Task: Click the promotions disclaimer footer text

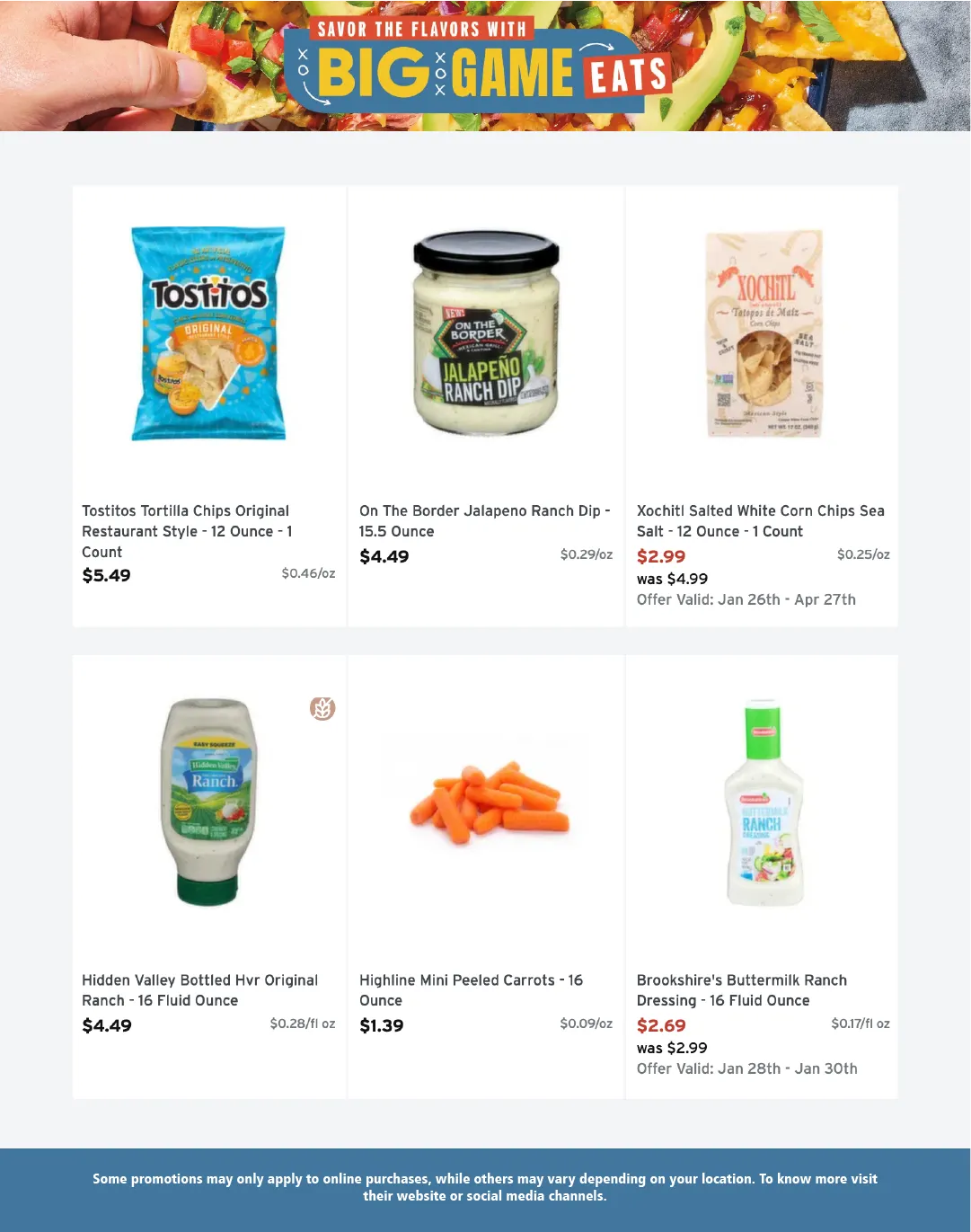Action: [485, 1187]
